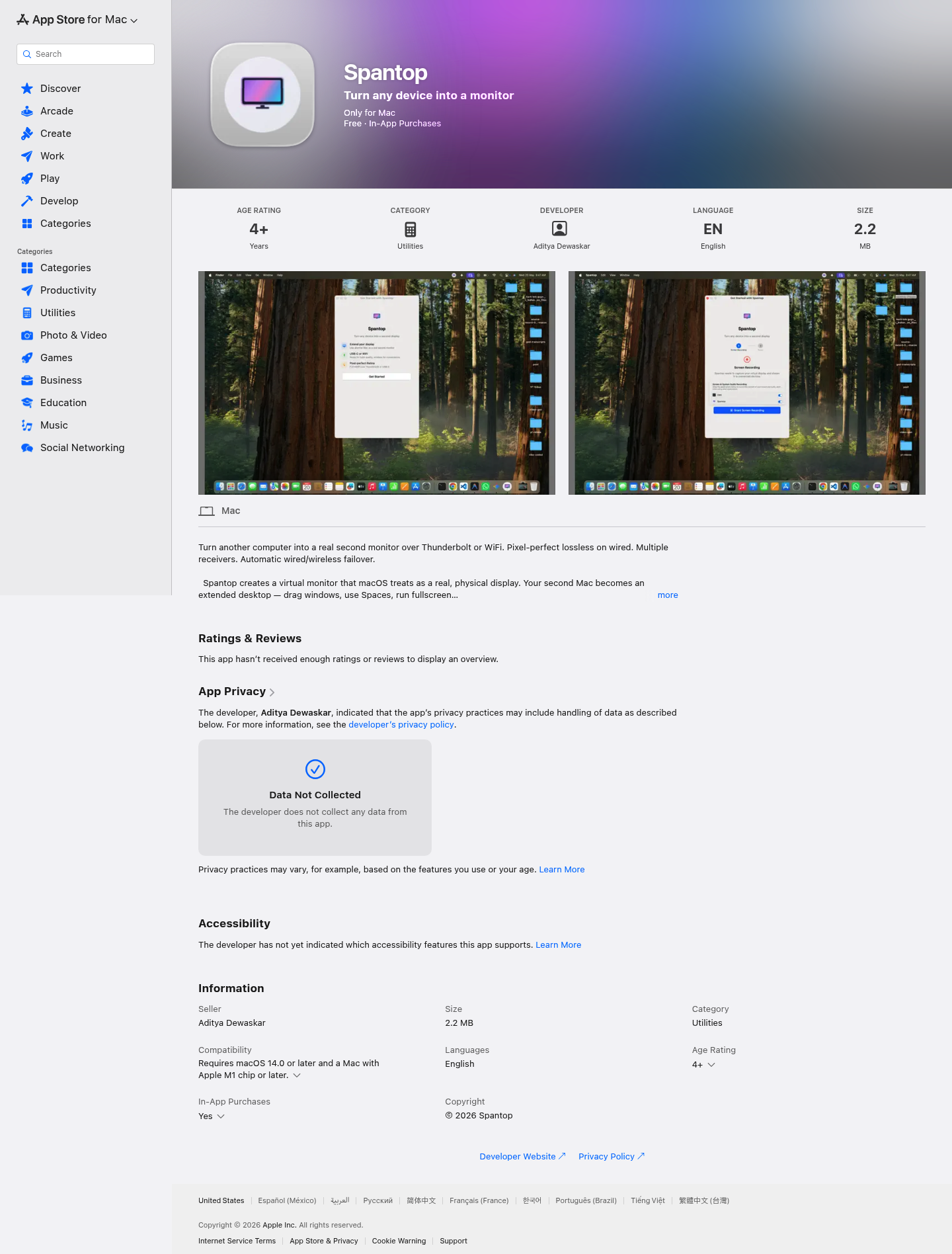This screenshot has width=952, height=1254.
Task: Click the Spantop app title
Action: [385, 73]
